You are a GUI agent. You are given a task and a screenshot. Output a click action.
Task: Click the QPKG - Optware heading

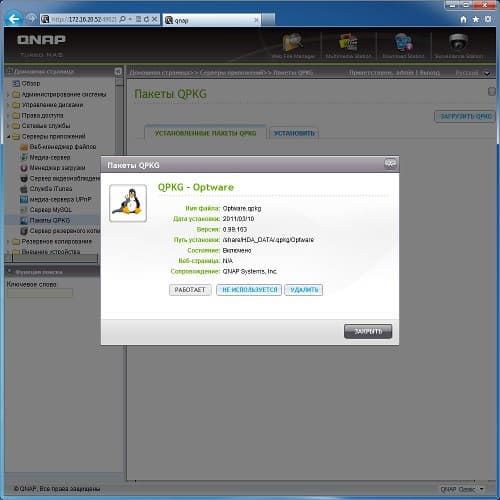[196, 187]
